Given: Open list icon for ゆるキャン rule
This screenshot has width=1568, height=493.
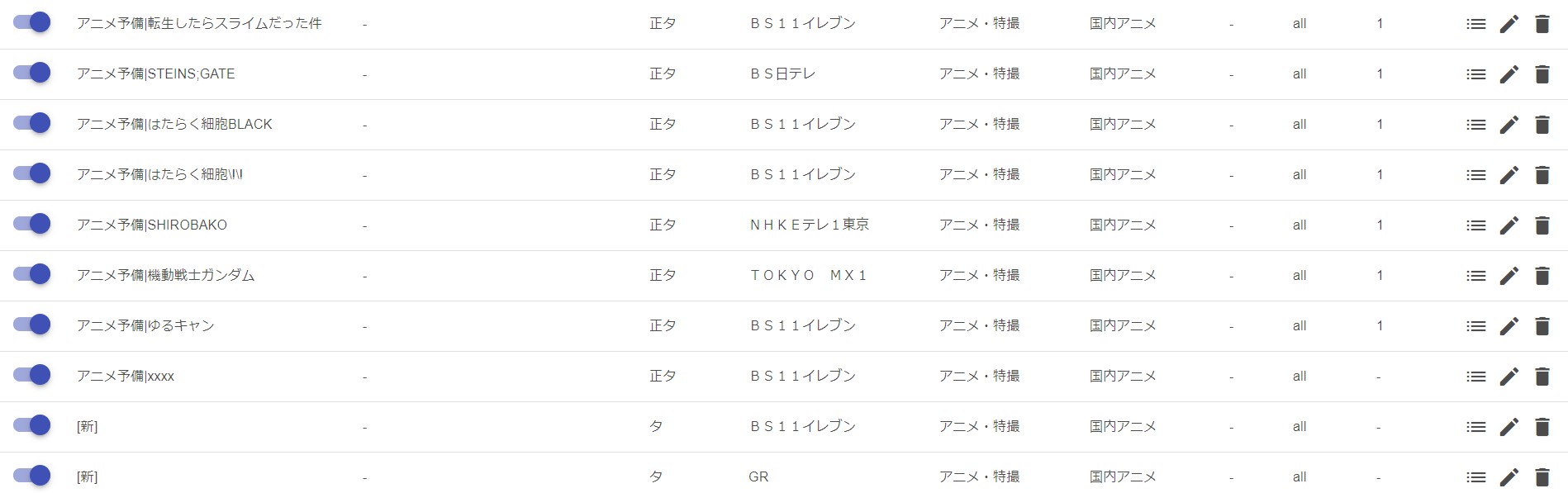Looking at the screenshot, I should (1475, 326).
